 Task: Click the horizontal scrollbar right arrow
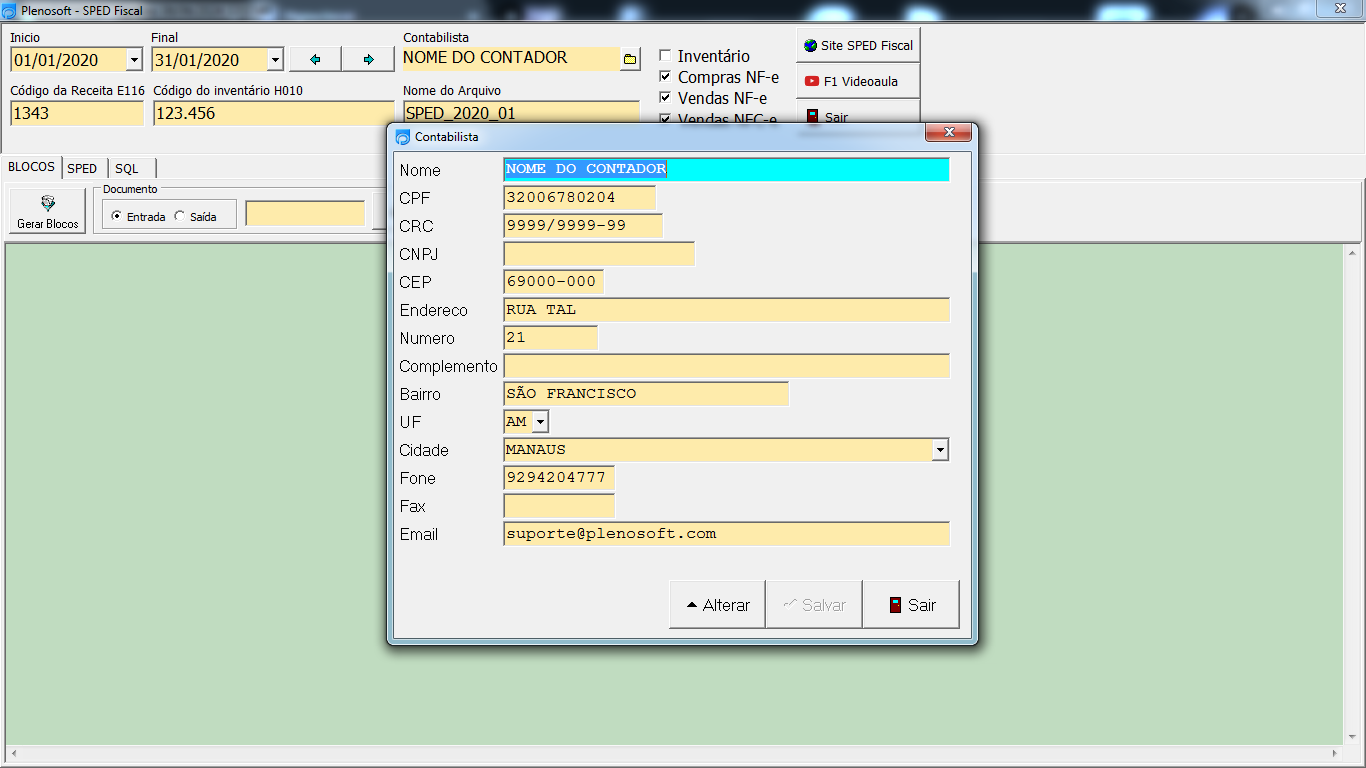click(x=1335, y=753)
